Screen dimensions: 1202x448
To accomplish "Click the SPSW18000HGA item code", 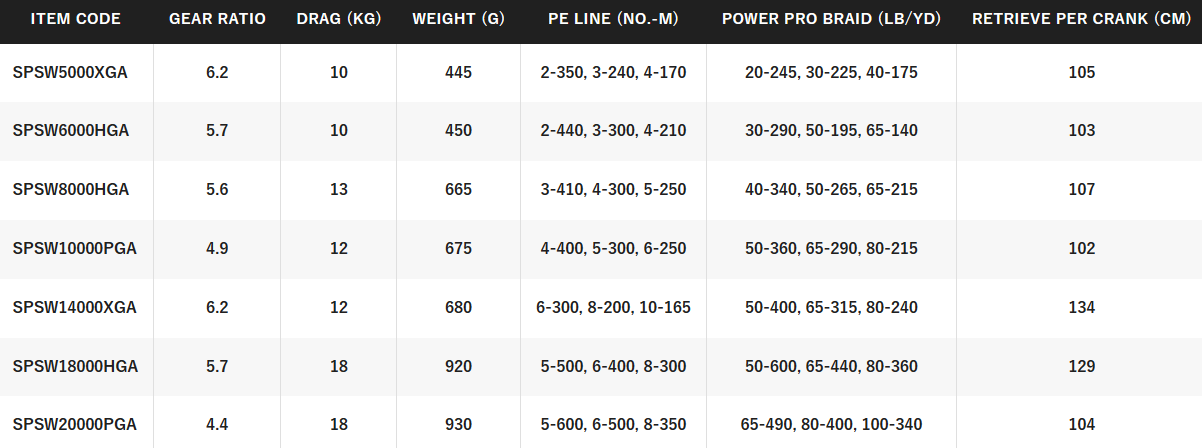I will (x=75, y=367).
